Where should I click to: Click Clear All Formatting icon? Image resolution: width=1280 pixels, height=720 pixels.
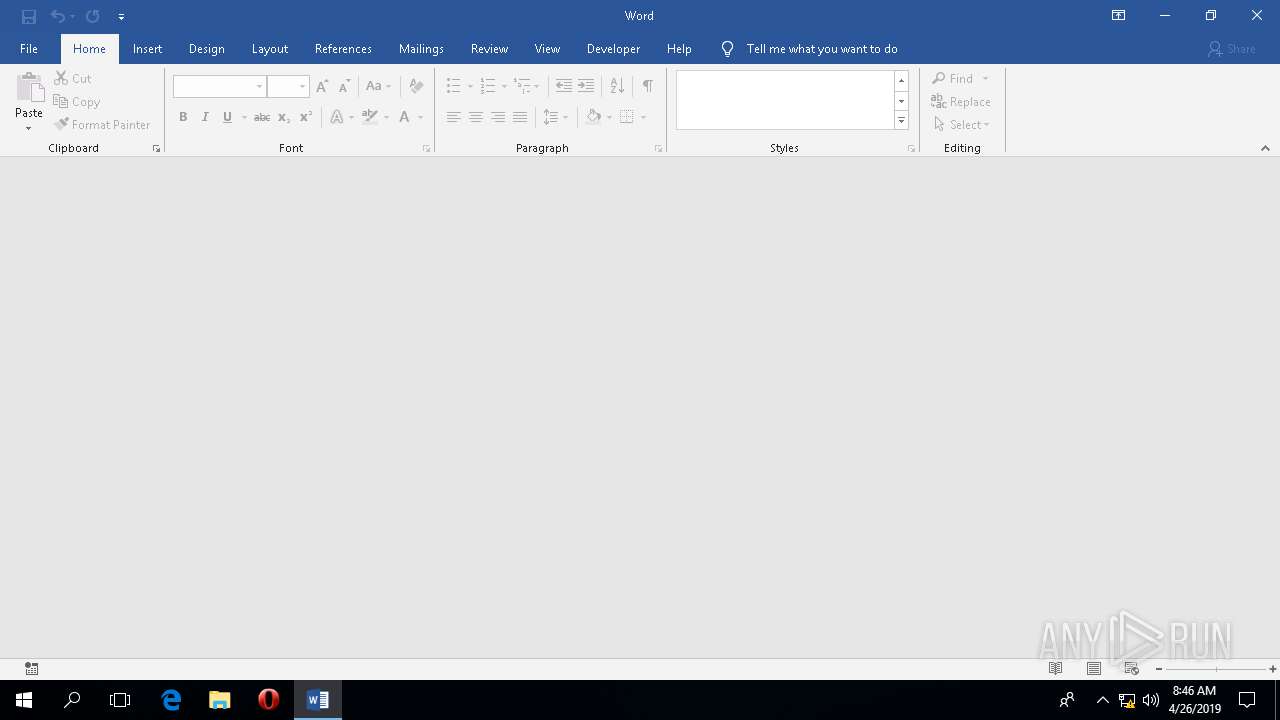point(416,86)
